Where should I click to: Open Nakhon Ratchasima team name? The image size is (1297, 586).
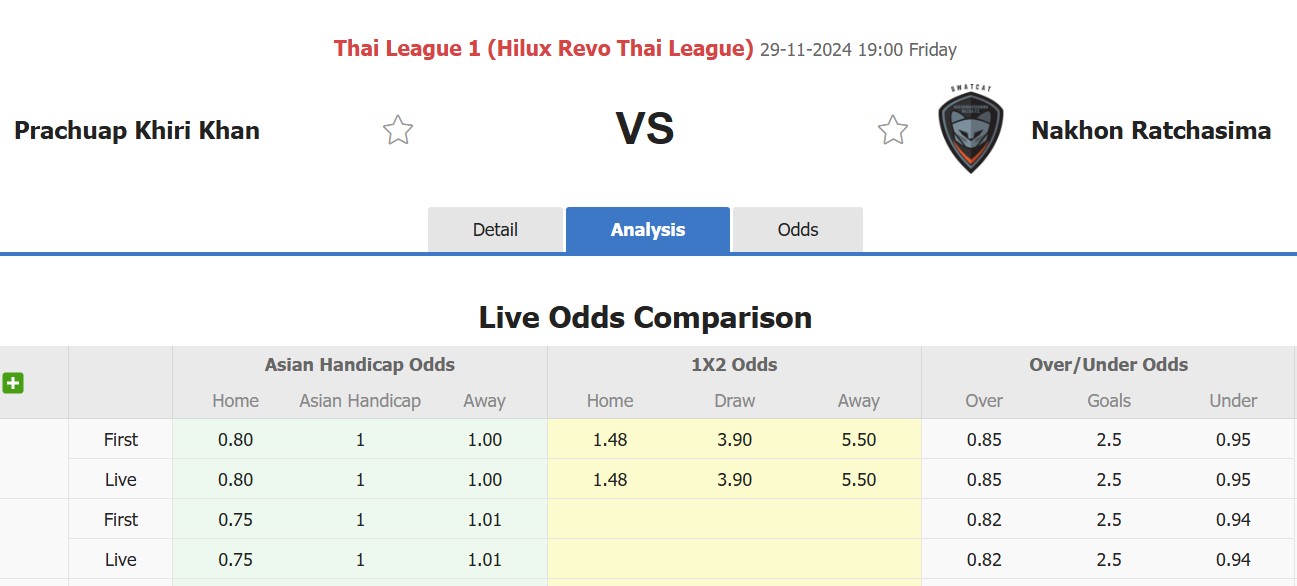coord(1151,130)
